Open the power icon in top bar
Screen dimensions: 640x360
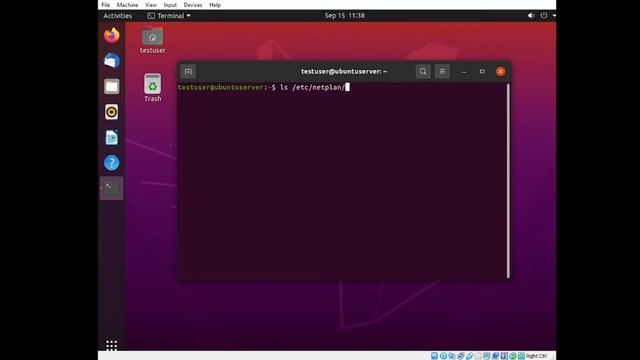(544, 16)
